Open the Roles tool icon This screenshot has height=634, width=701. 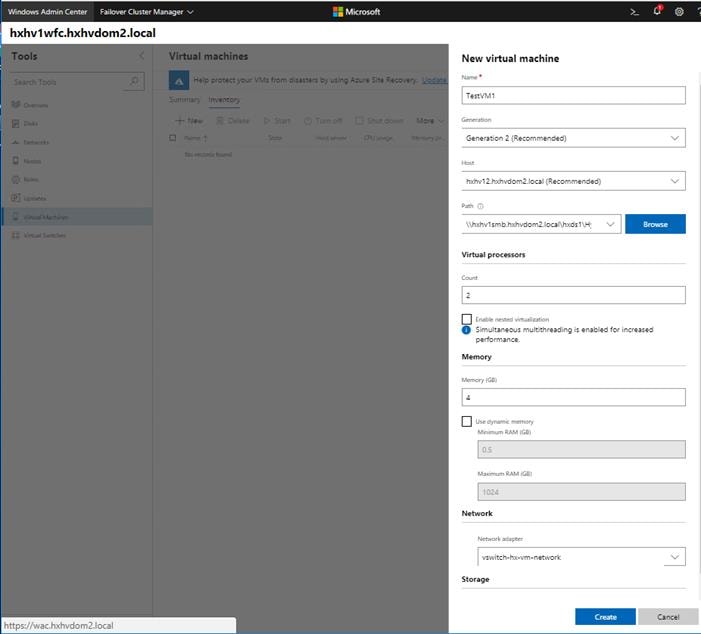click(x=16, y=179)
